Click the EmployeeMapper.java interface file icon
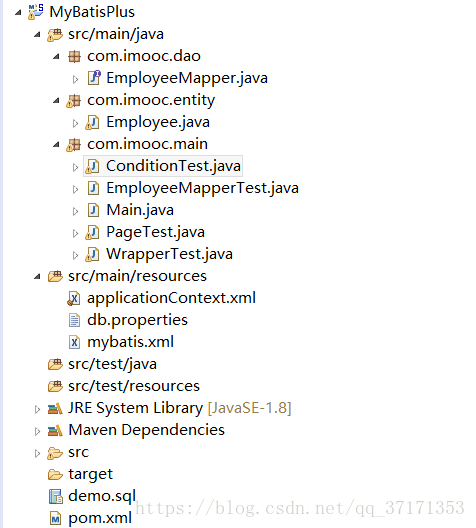Screen dimensions: 476x528 (x=94, y=78)
